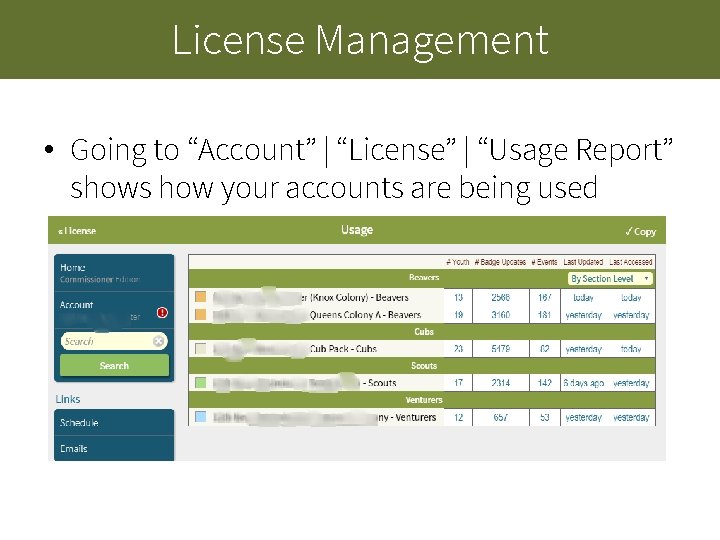Click the Links heading in sidebar
The width and height of the screenshot is (720, 540).
(x=68, y=399)
